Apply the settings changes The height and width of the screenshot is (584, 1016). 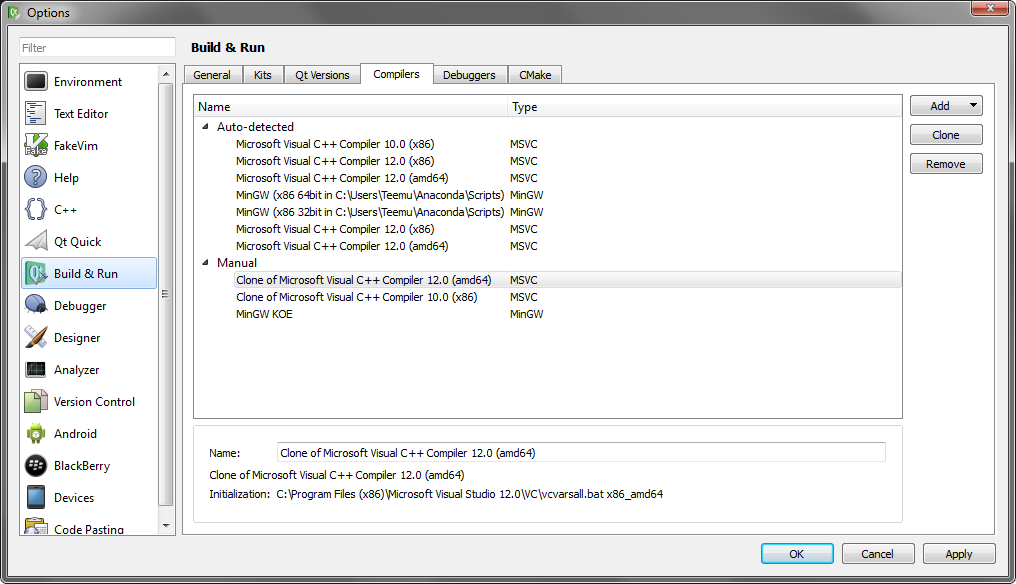959,554
